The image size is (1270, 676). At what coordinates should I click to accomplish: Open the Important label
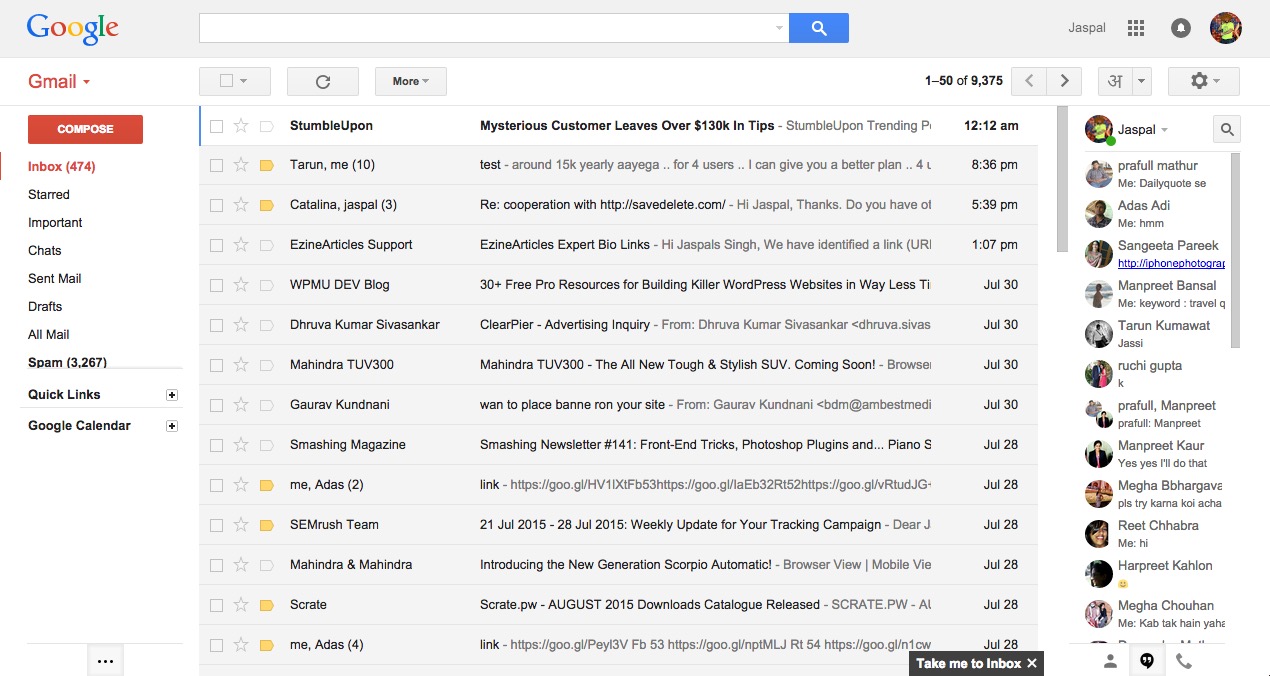[x=55, y=223]
